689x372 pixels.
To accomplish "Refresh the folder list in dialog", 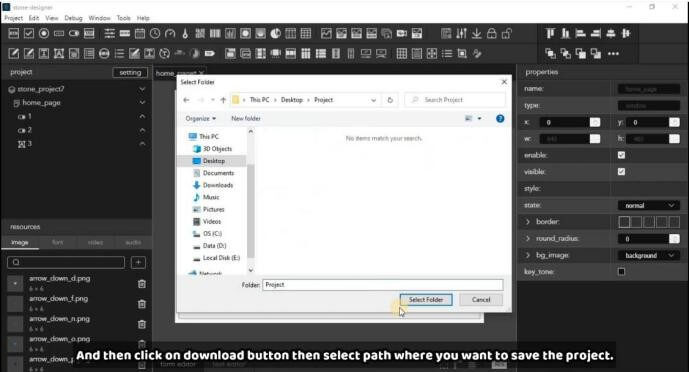I will tap(390, 100).
